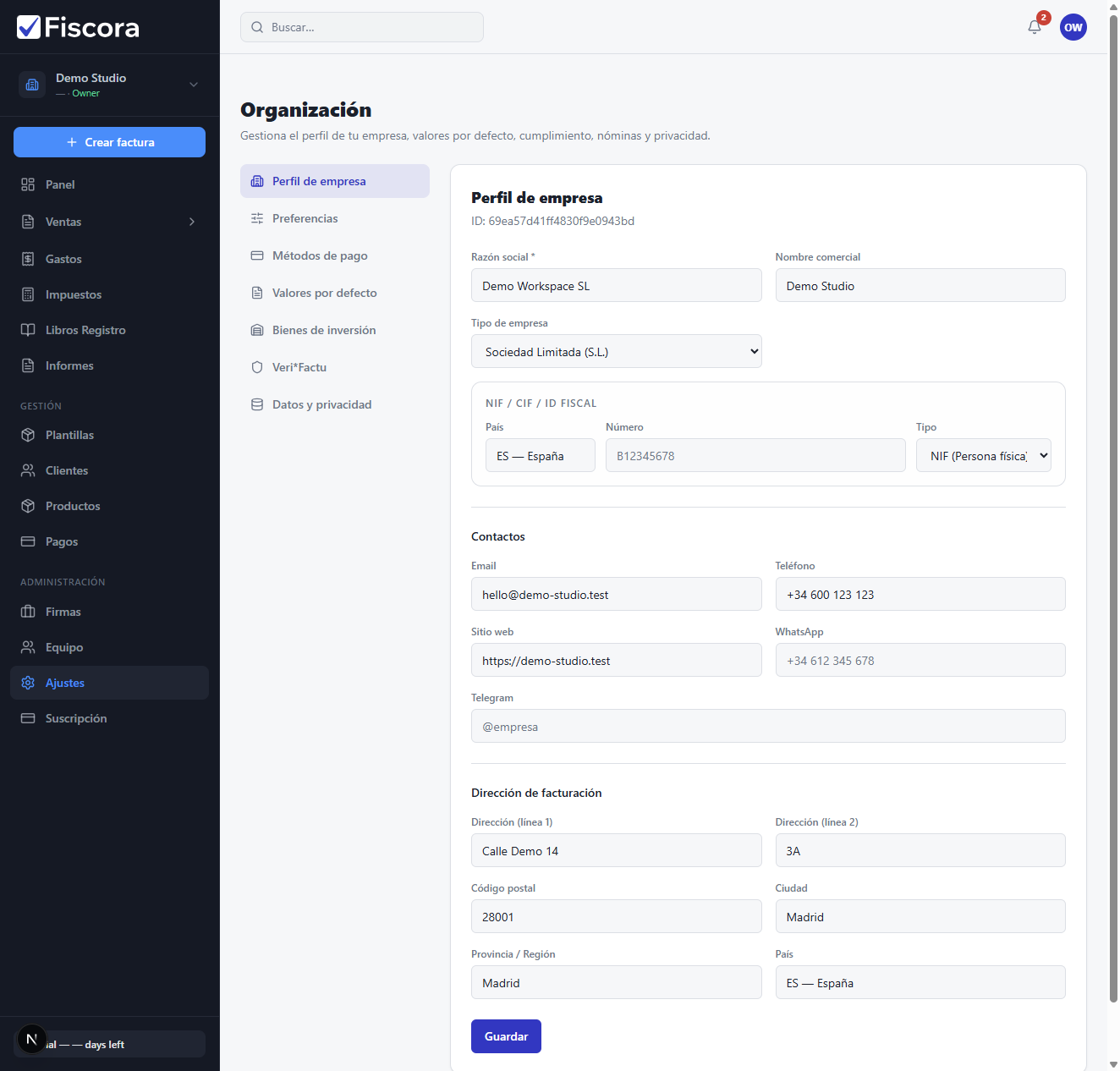Viewport: 1120px width, 1071px height.
Task: Click the Firmas icon in sidebar
Action: click(28, 612)
